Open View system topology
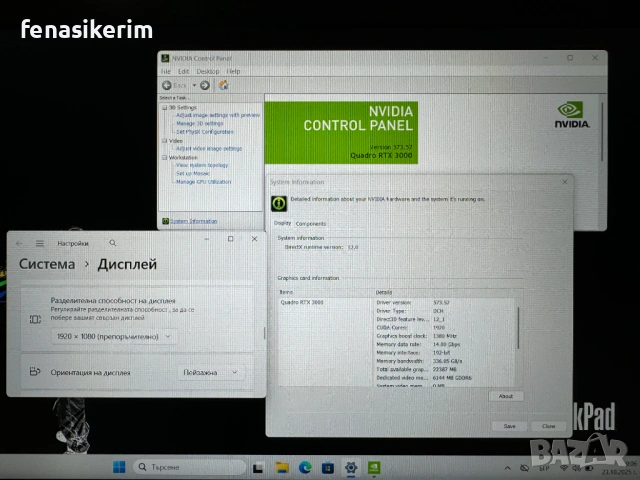This screenshot has width=640, height=480. click(x=202, y=165)
